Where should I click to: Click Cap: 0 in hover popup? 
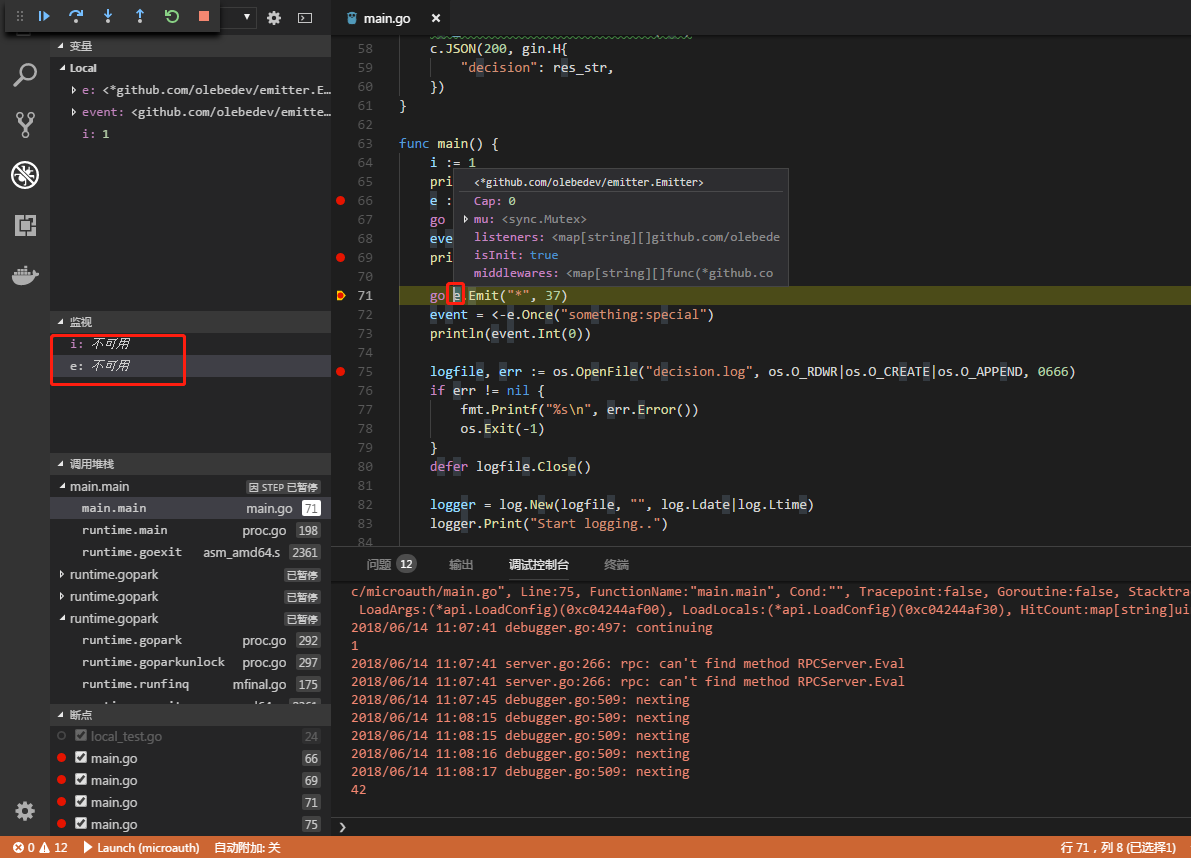pyautogui.click(x=494, y=201)
